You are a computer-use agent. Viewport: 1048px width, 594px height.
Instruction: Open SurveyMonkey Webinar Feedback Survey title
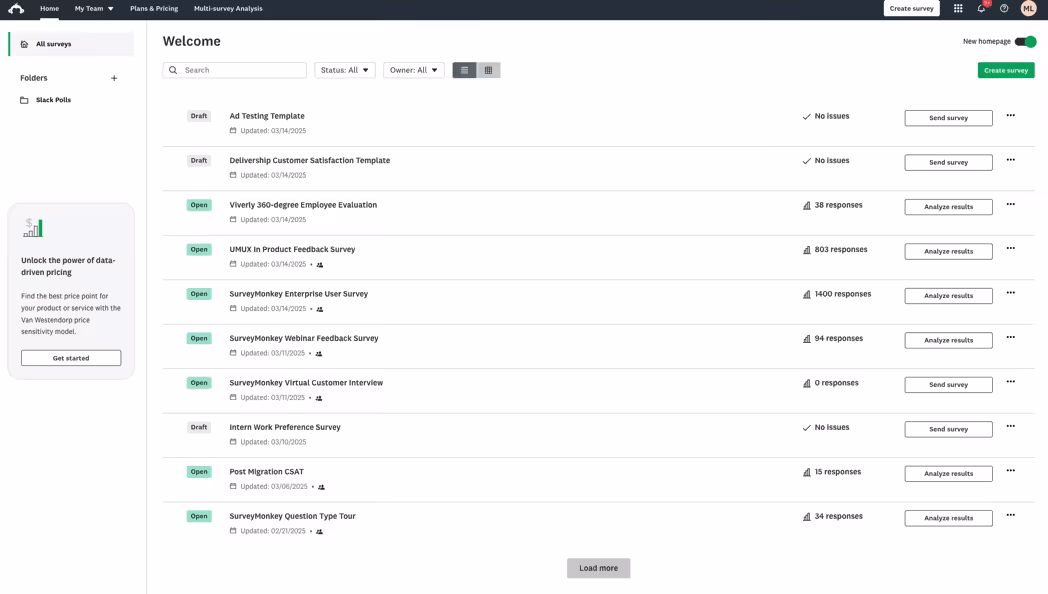(303, 338)
